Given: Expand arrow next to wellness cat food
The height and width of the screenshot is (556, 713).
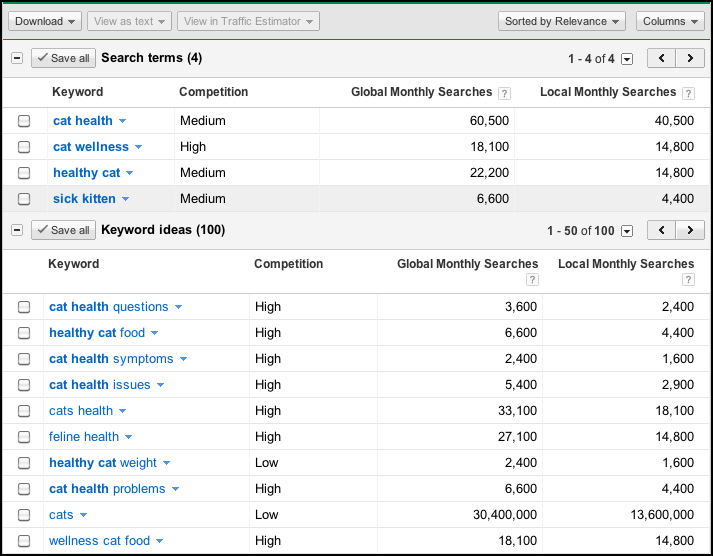Looking at the screenshot, I should click(160, 541).
